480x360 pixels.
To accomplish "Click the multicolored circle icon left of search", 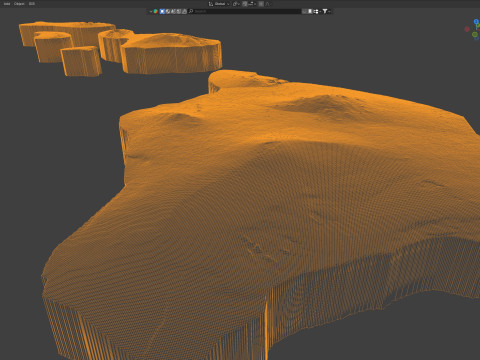I will pyautogui.click(x=156, y=11).
